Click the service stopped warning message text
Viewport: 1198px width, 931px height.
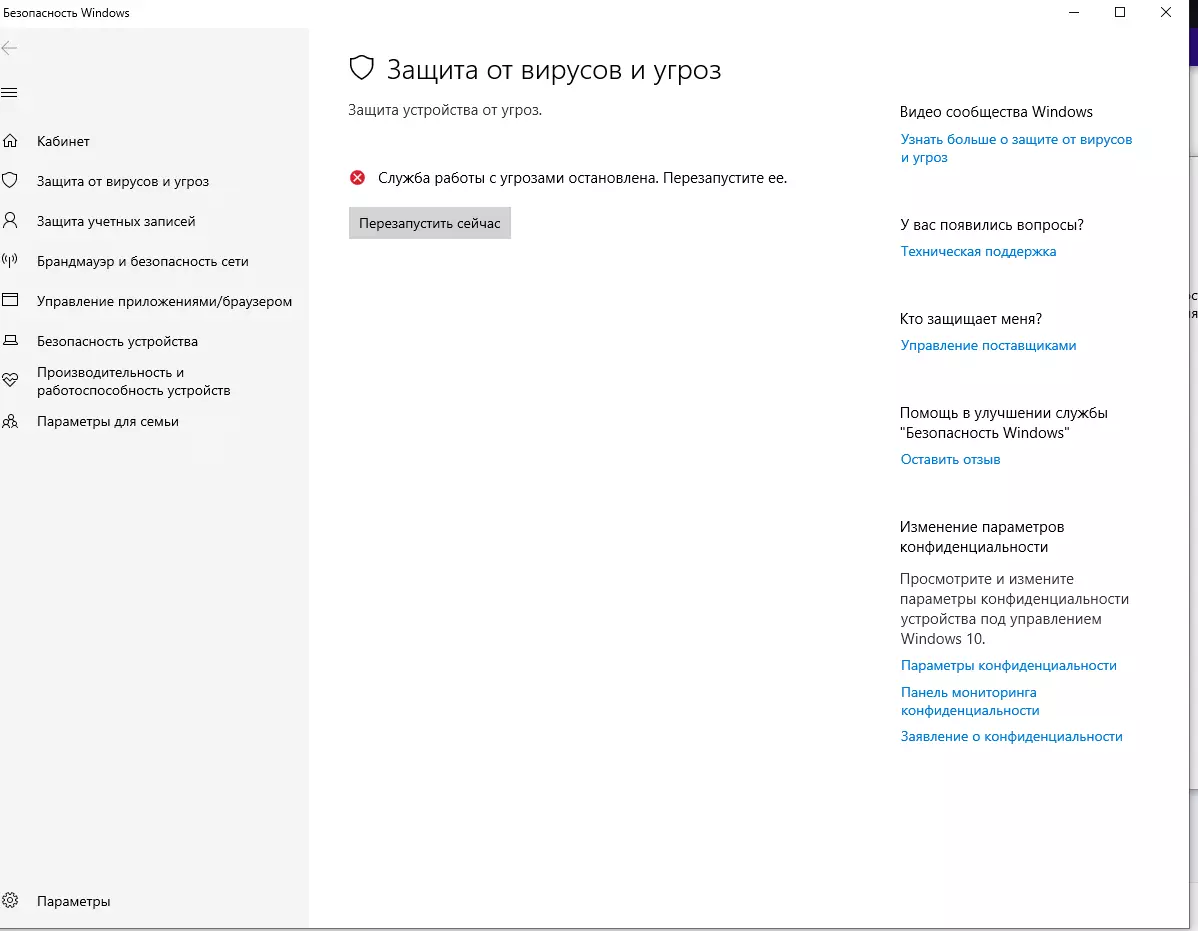pos(582,178)
